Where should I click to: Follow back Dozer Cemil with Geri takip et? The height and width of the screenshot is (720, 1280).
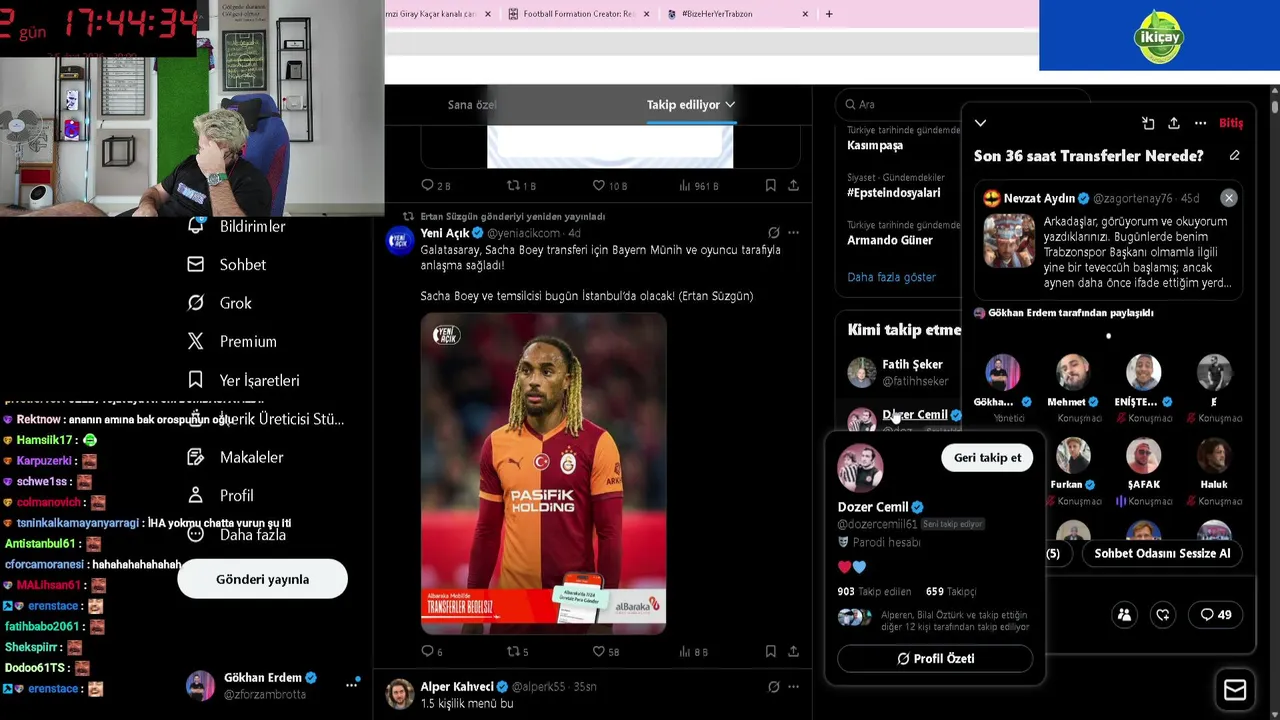(x=987, y=458)
